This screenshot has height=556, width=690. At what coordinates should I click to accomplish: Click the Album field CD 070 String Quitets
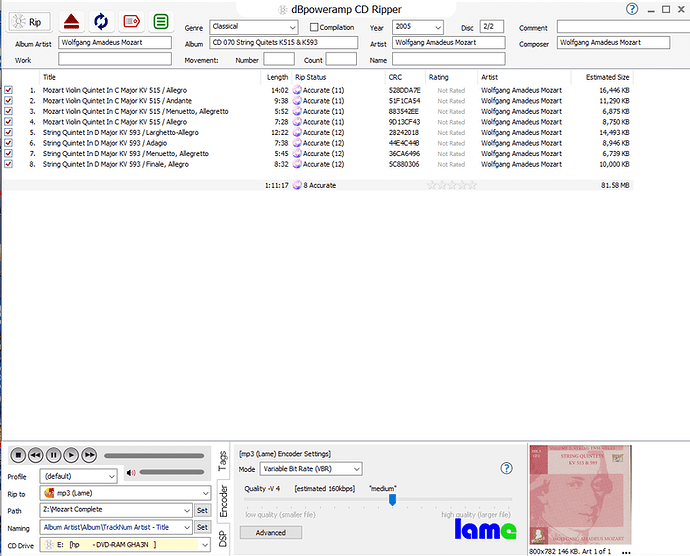click(x=283, y=43)
